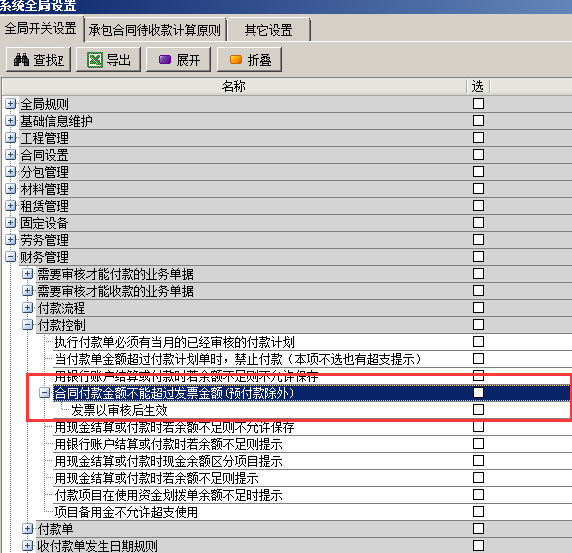The width and height of the screenshot is (572, 553).
Task: Enable 执行付款单必须有当月的已经审核的付款计划 checkbox
Action: click(x=478, y=342)
